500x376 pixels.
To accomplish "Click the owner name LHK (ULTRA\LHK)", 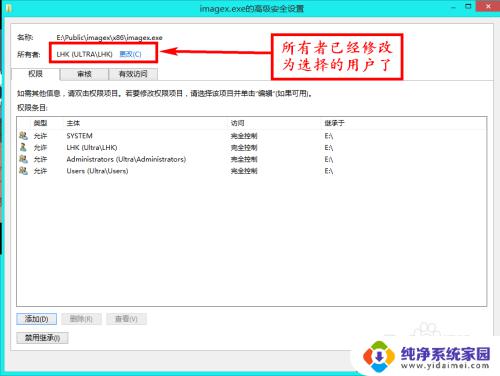I will pyautogui.click(x=84, y=54).
